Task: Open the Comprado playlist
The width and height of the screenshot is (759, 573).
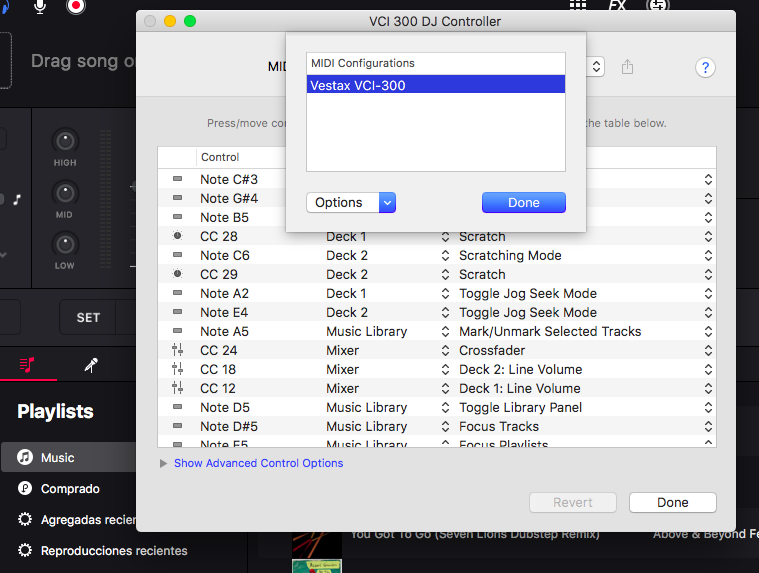Action: [x=69, y=489]
